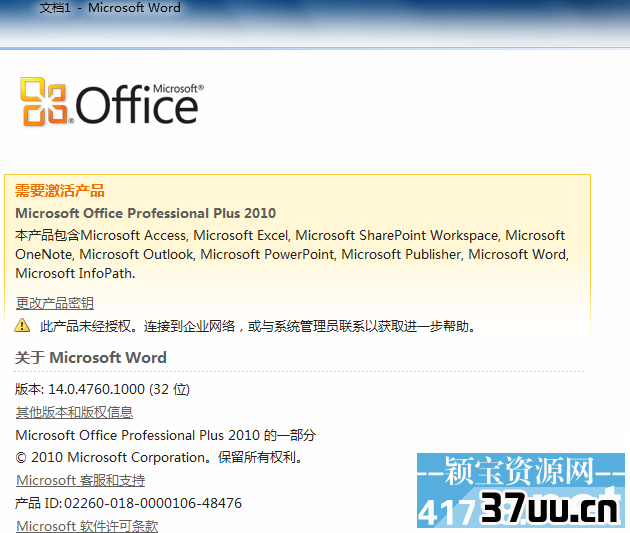Viewport: 630px width, 533px height.
Task: Click the 更改产品密钥 link
Action: [x=55, y=303]
